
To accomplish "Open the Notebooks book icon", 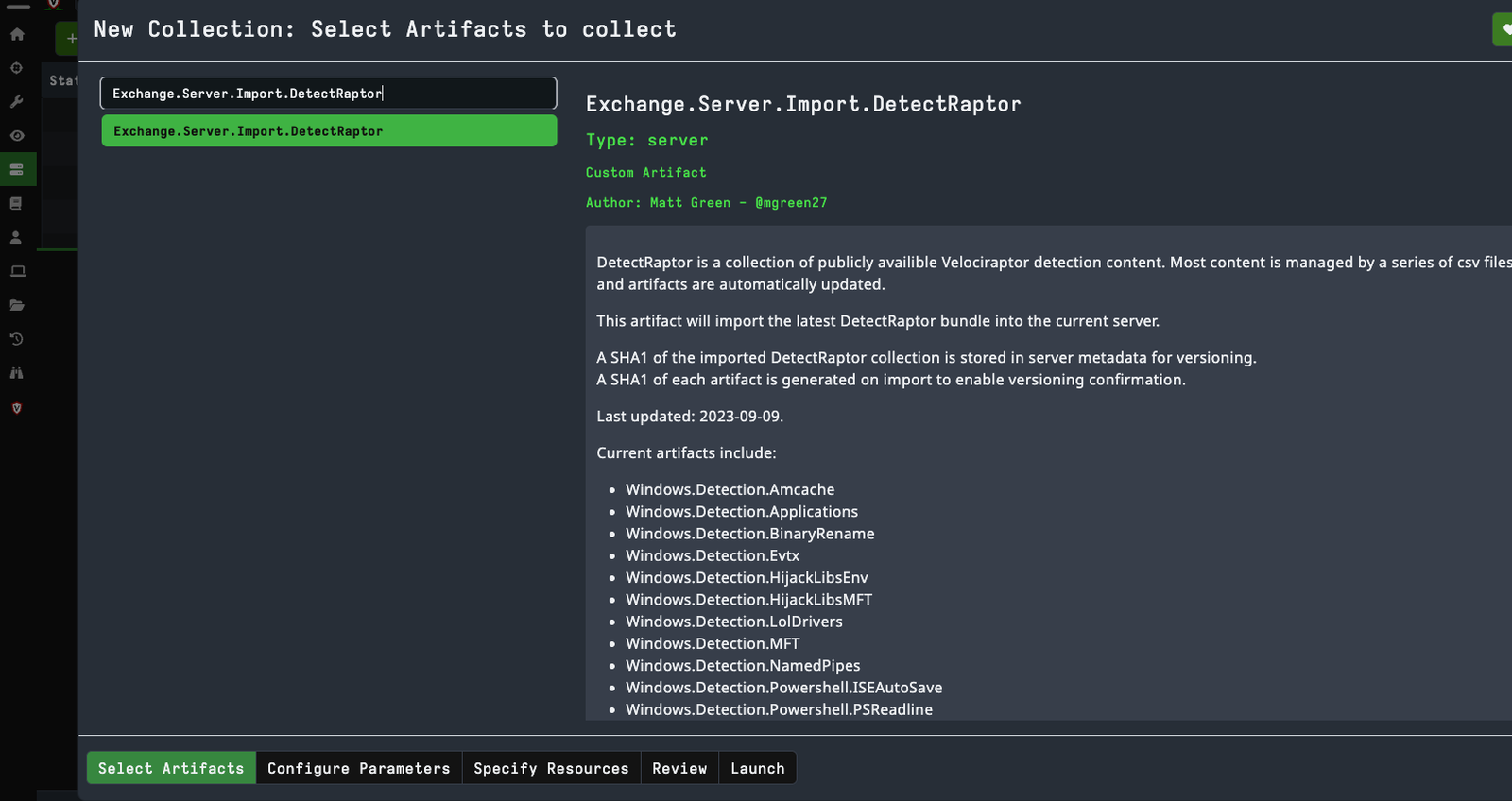I will [x=17, y=204].
